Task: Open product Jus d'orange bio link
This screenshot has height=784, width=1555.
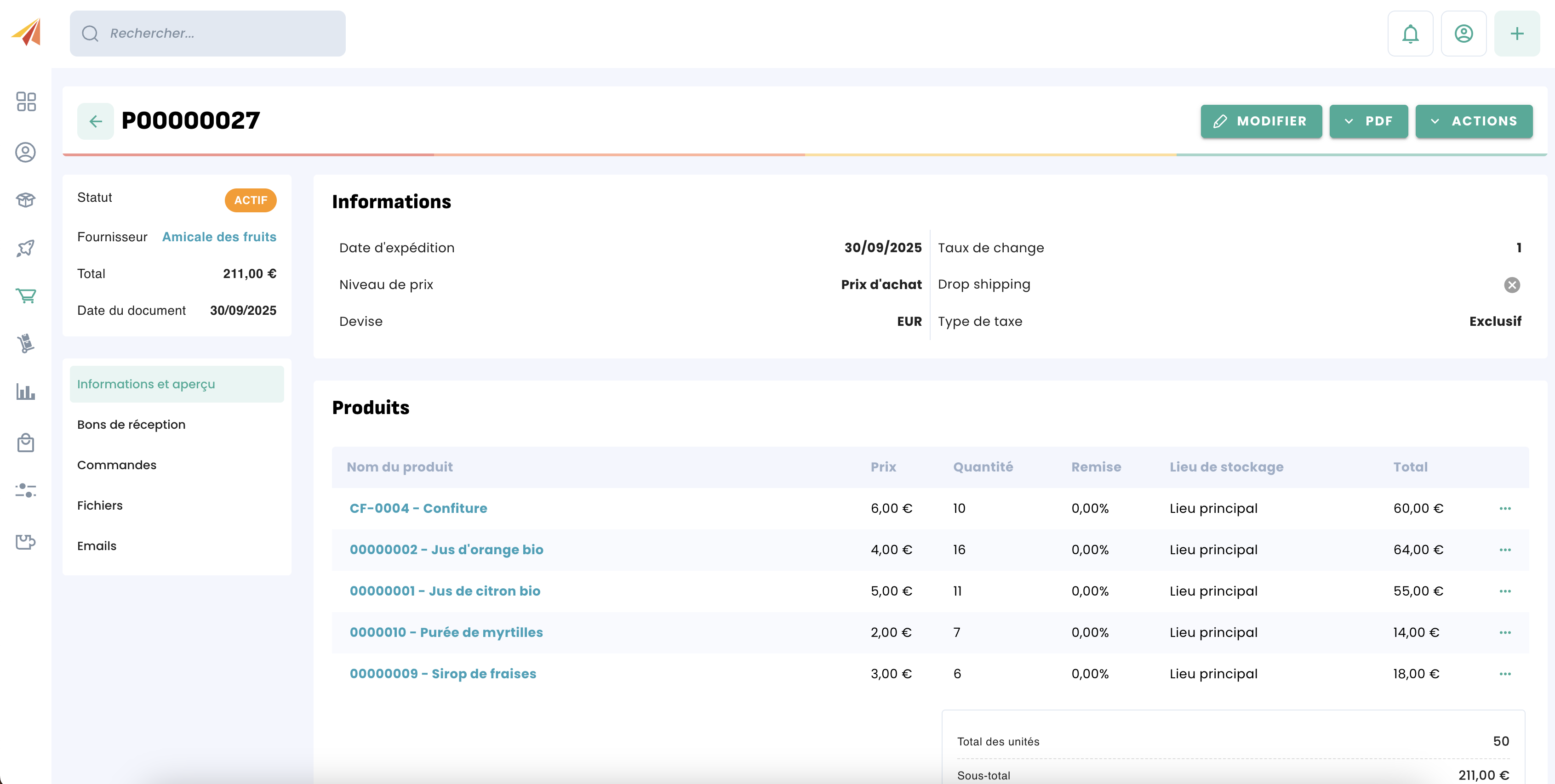Action: pos(446,550)
